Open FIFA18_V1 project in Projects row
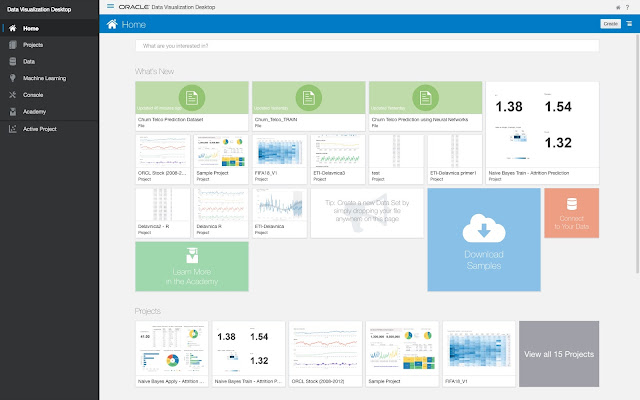This screenshot has height=400, width=640. coord(479,354)
